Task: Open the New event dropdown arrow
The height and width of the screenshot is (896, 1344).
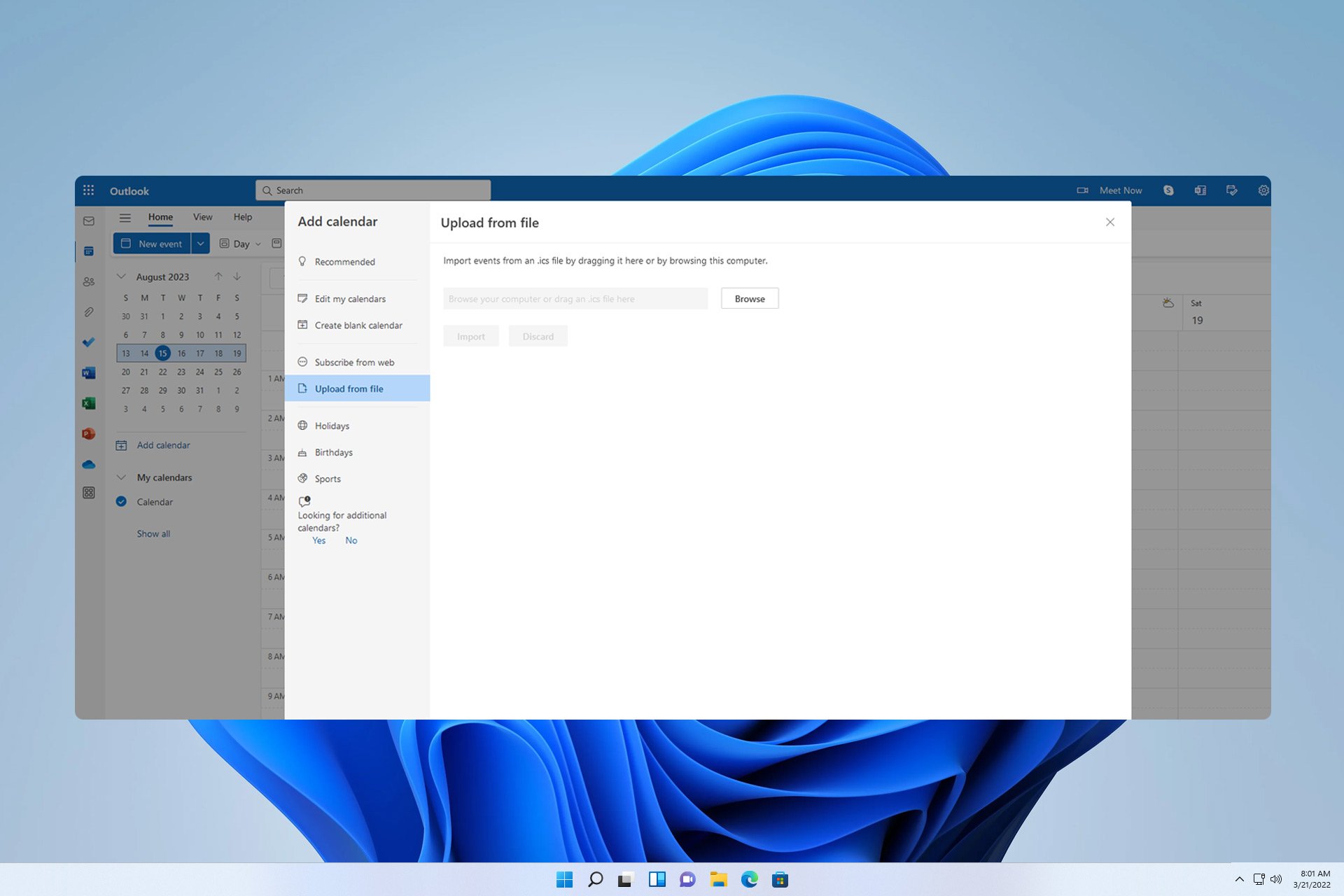Action: pos(200,244)
